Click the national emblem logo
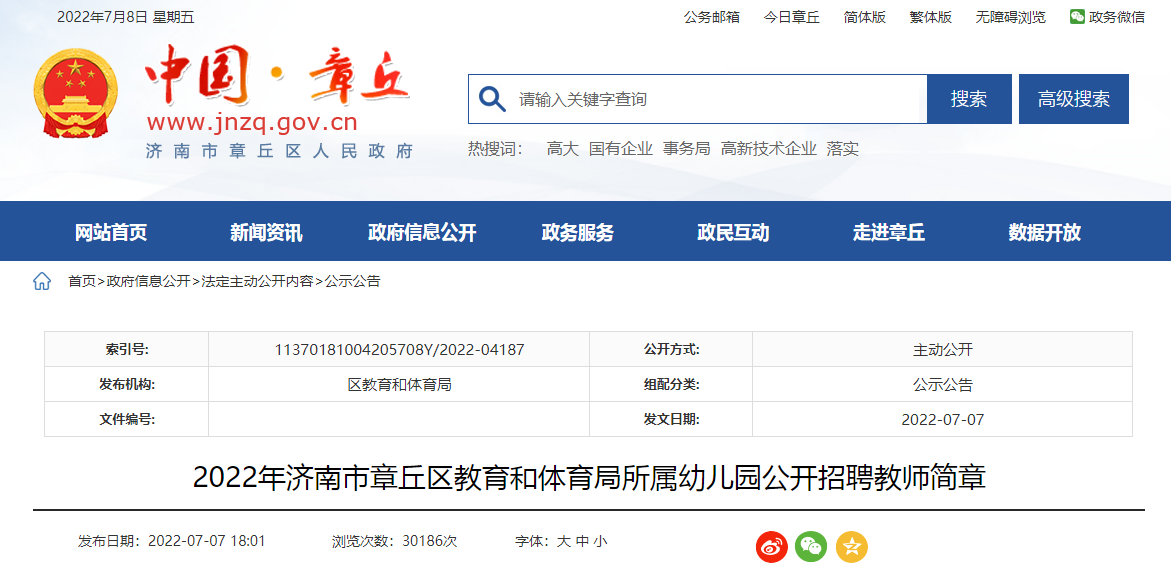 pyautogui.click(x=75, y=93)
